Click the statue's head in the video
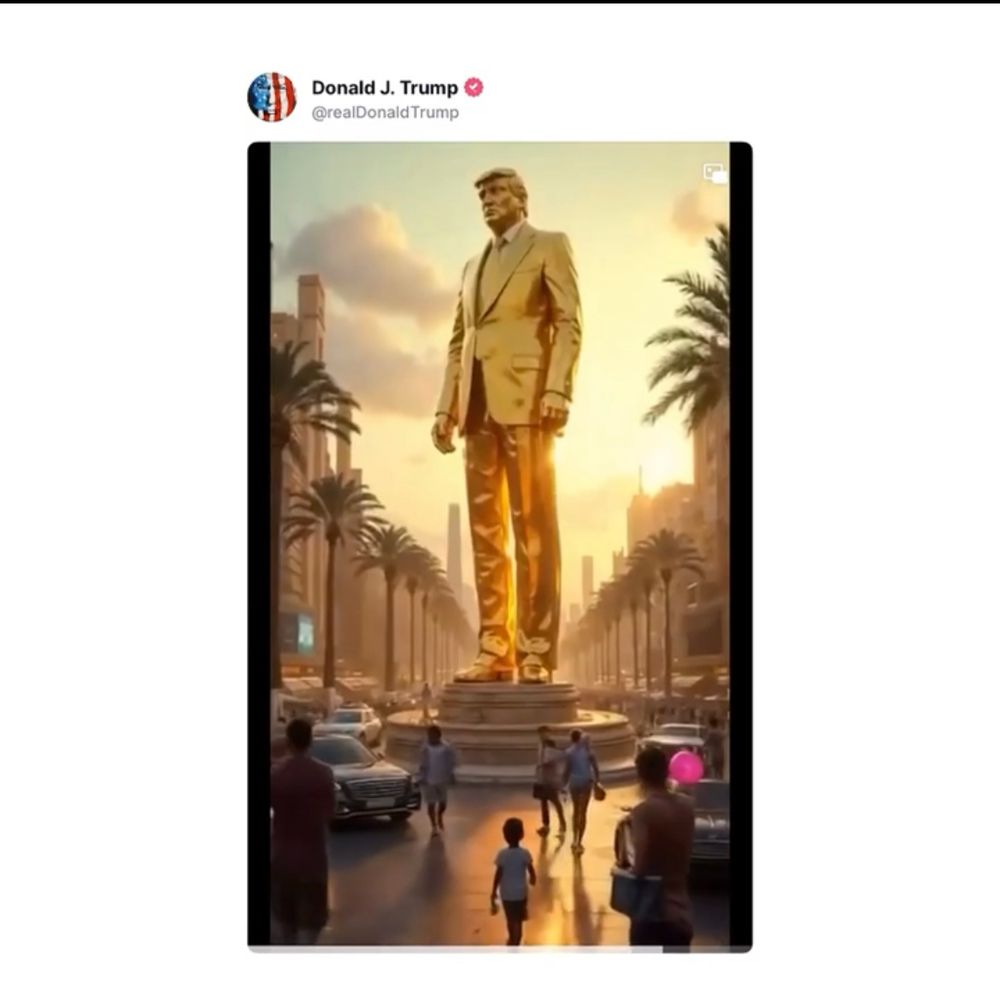 click(x=502, y=199)
